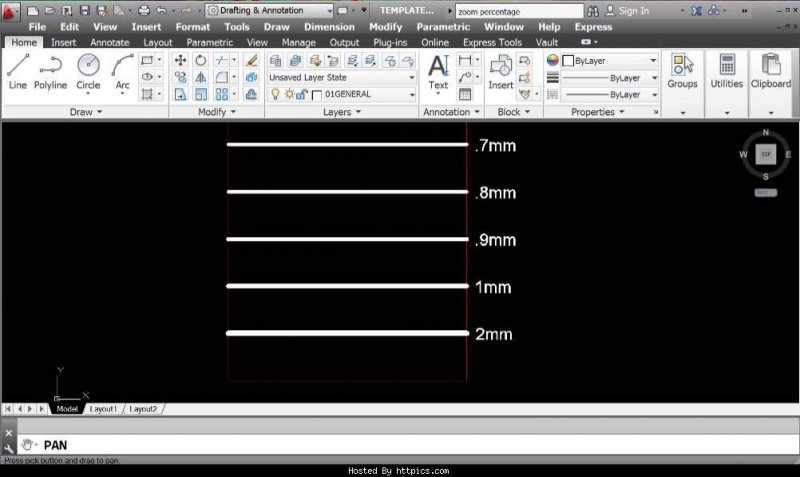Viewport: 800px width, 477px height.
Task: Click the Rectangular Array tool icon
Action: point(221,94)
